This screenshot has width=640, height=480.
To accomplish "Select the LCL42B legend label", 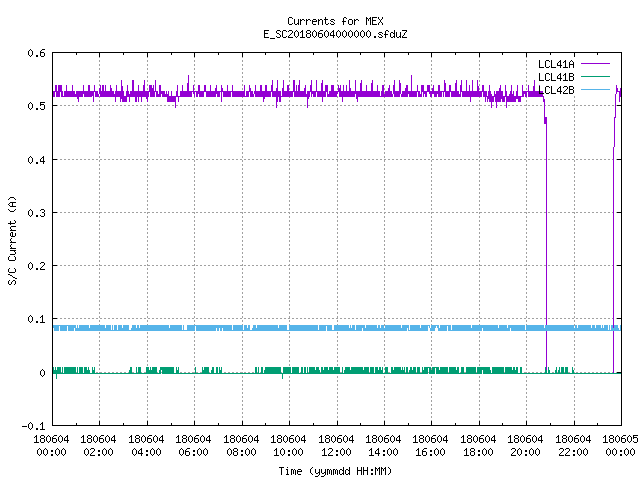I will pos(556,90).
